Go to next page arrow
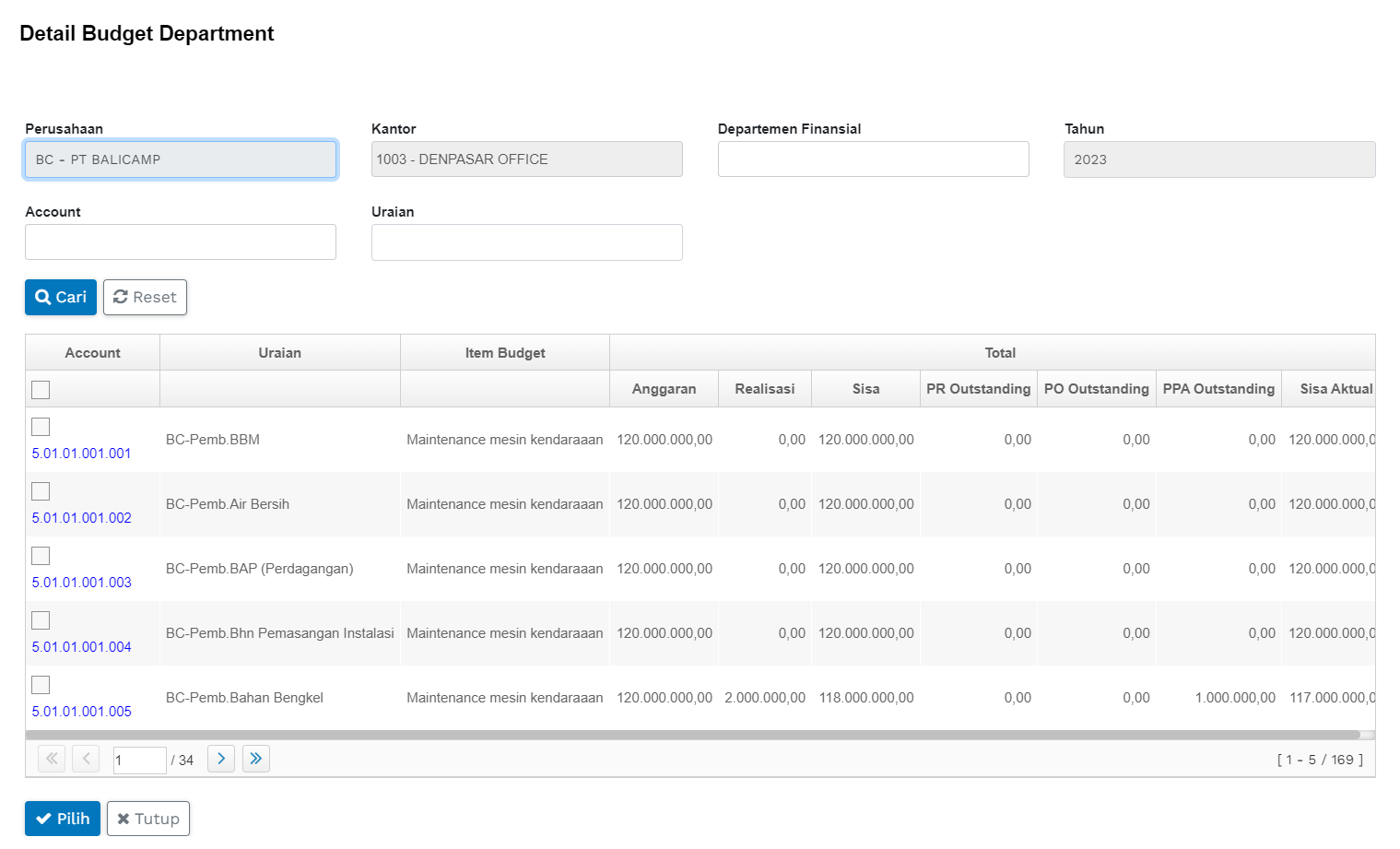The height and width of the screenshot is (849, 1400). pyautogui.click(x=221, y=759)
